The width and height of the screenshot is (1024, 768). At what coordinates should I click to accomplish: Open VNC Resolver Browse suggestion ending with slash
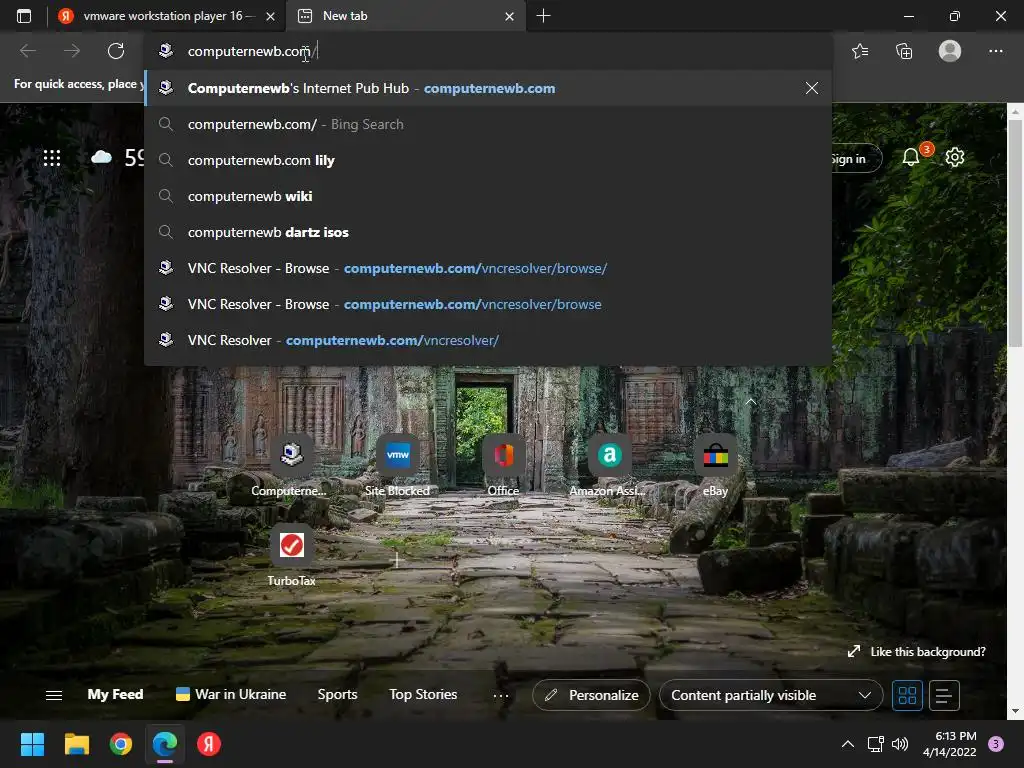point(488,268)
